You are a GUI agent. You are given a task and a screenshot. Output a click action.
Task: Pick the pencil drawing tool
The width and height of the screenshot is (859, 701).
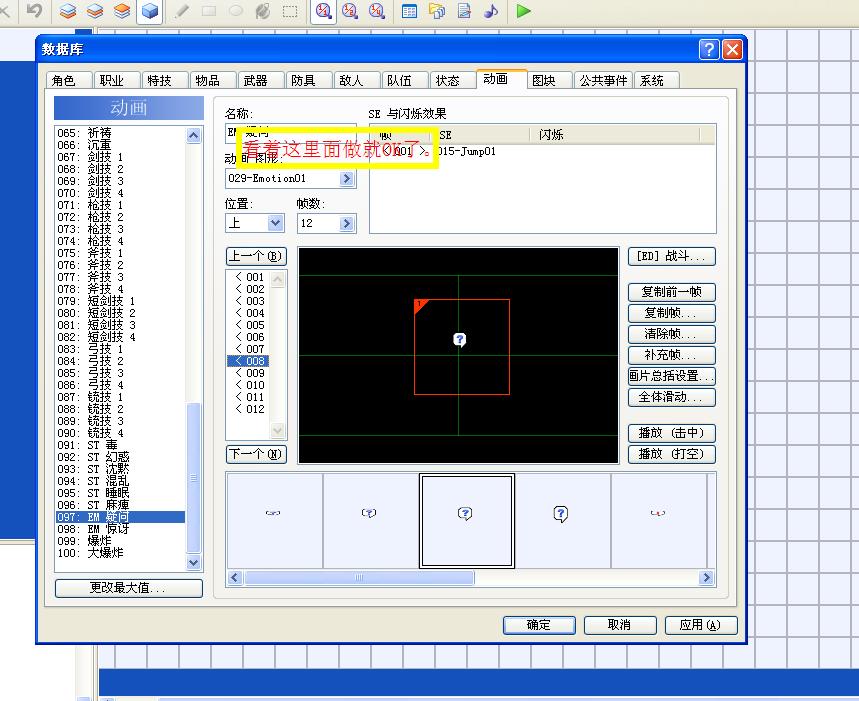pyautogui.click(x=182, y=11)
